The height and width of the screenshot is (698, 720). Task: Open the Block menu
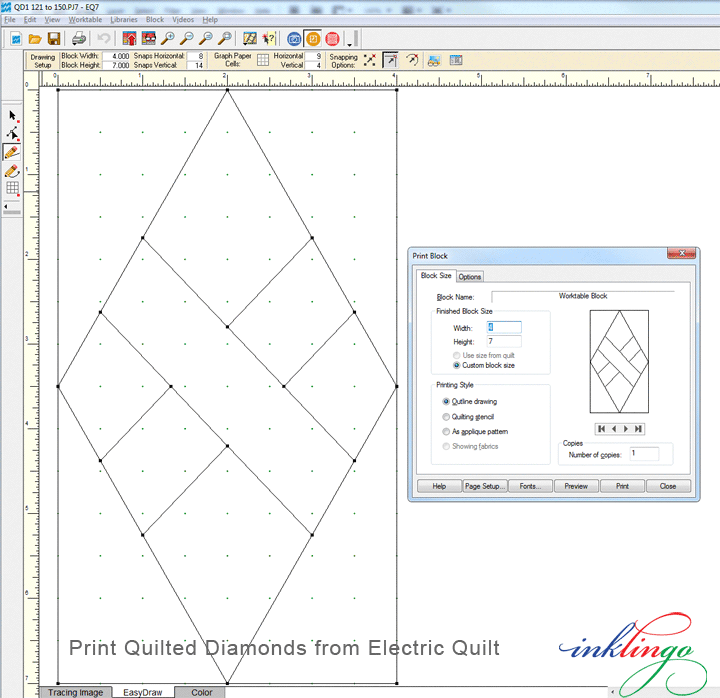[155, 20]
